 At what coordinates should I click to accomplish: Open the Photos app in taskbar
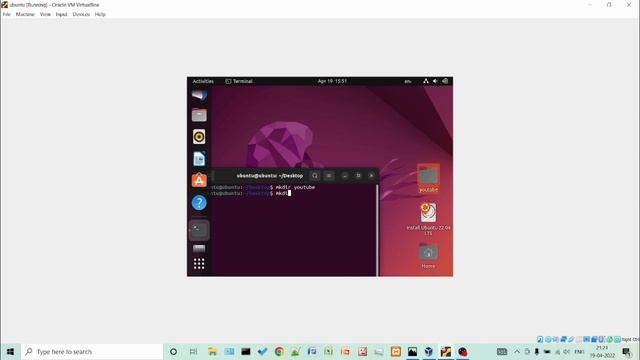[412, 351]
